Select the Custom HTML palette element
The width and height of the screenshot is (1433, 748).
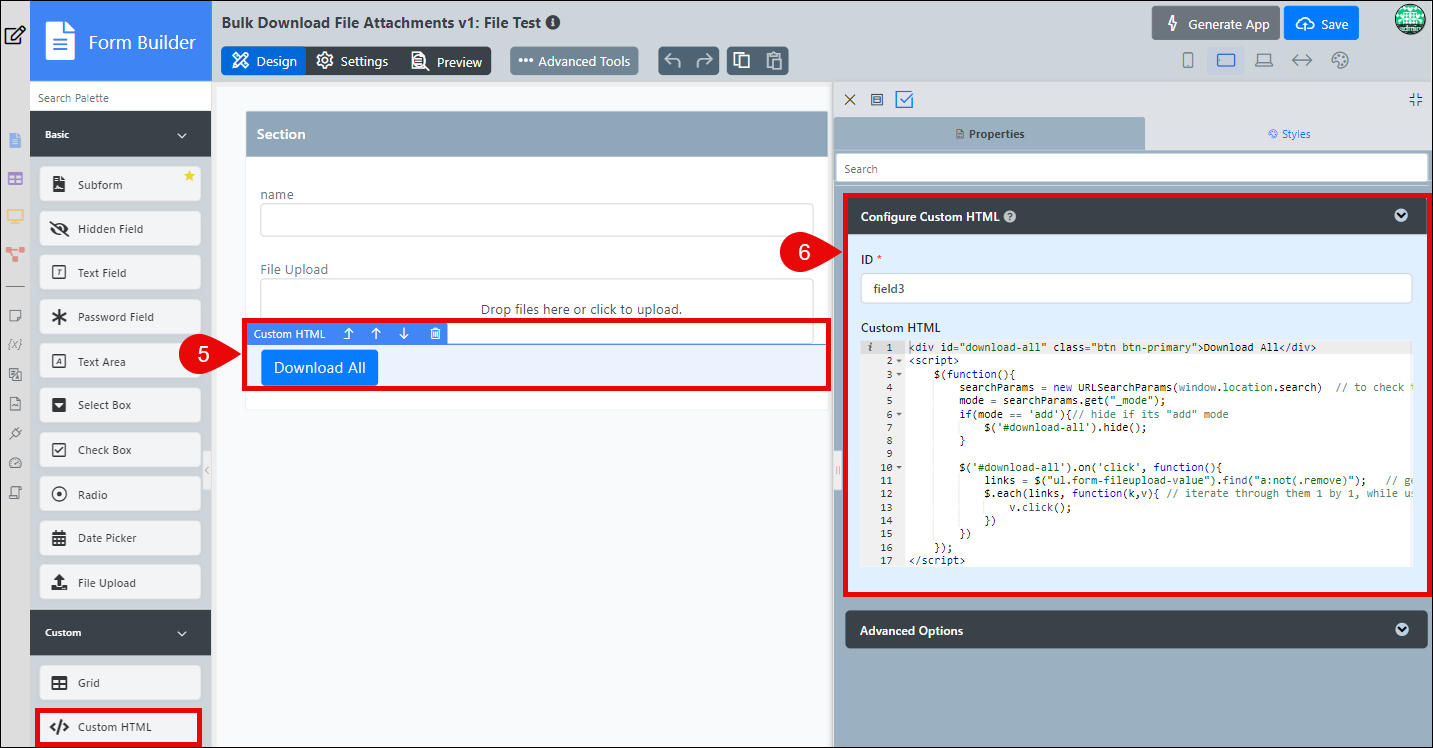pos(120,727)
